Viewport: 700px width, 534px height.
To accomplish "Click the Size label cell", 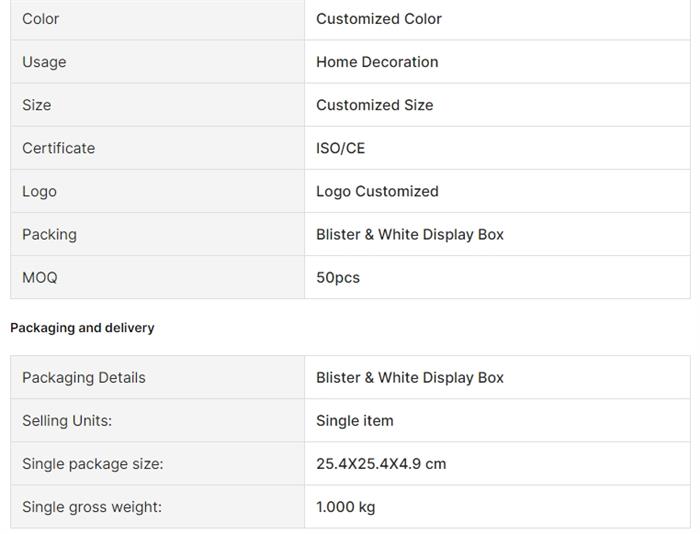I will (x=37, y=105).
